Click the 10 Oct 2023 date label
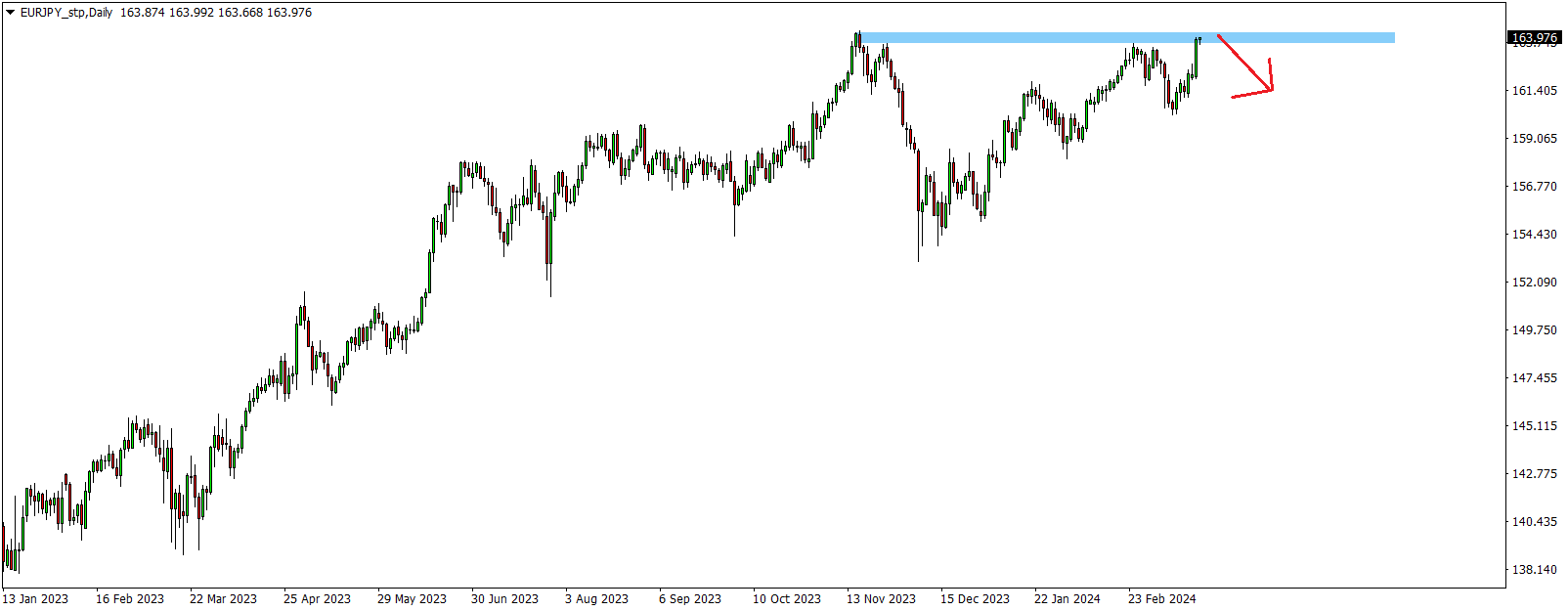Screen dimensions: 1568x611 (x=787, y=599)
